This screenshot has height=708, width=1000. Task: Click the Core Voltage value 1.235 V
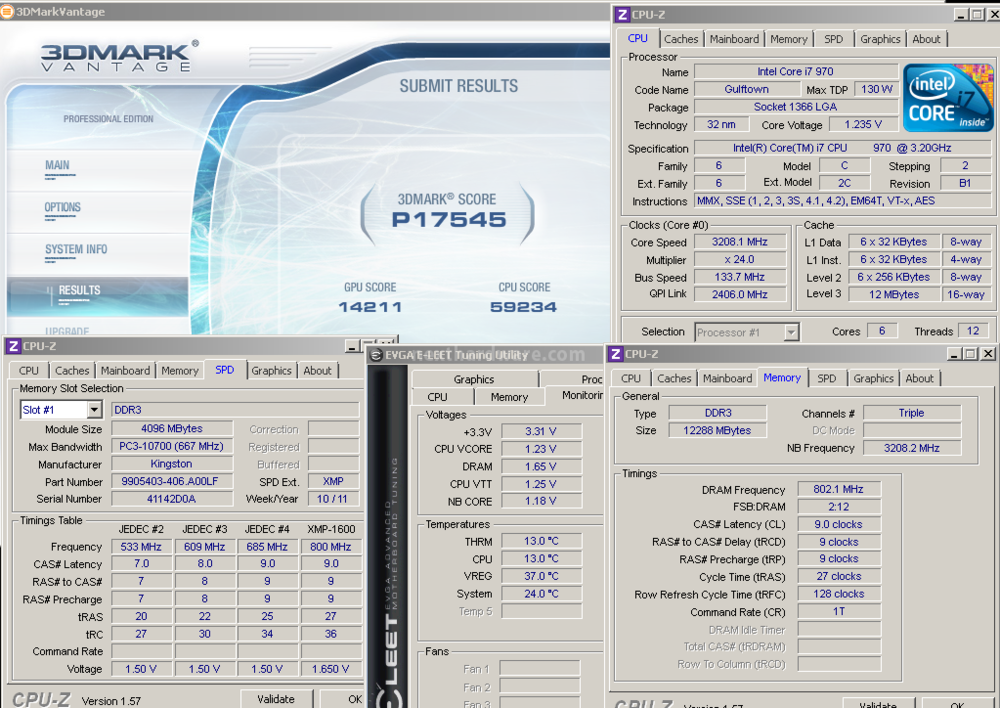pyautogui.click(x=863, y=124)
